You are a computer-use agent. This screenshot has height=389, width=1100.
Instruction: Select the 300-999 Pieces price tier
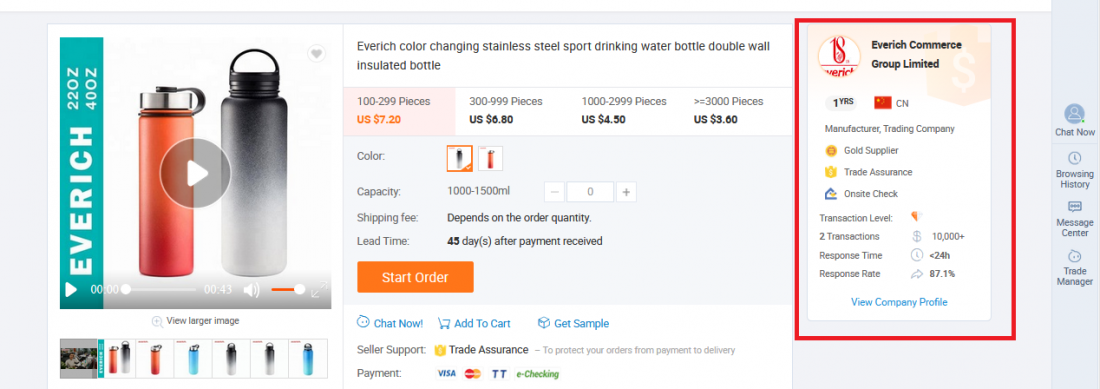(506, 110)
